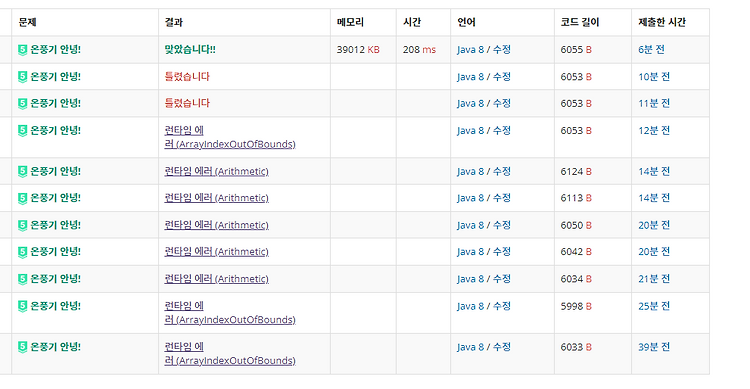Open Java 8 source of 10분 전 submission
The image size is (750, 389).
point(470,77)
